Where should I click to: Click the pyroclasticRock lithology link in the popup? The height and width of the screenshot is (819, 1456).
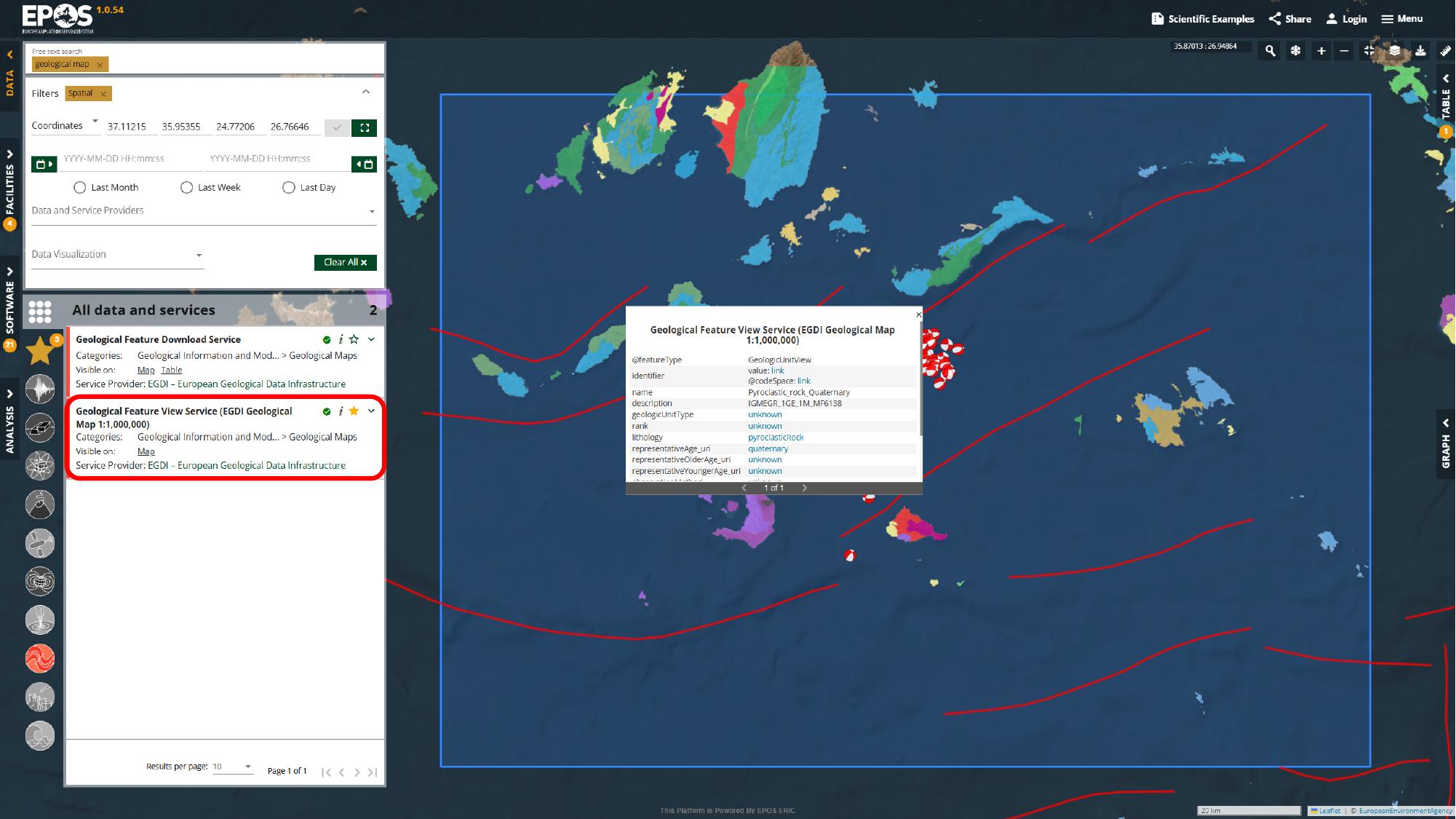point(776,437)
